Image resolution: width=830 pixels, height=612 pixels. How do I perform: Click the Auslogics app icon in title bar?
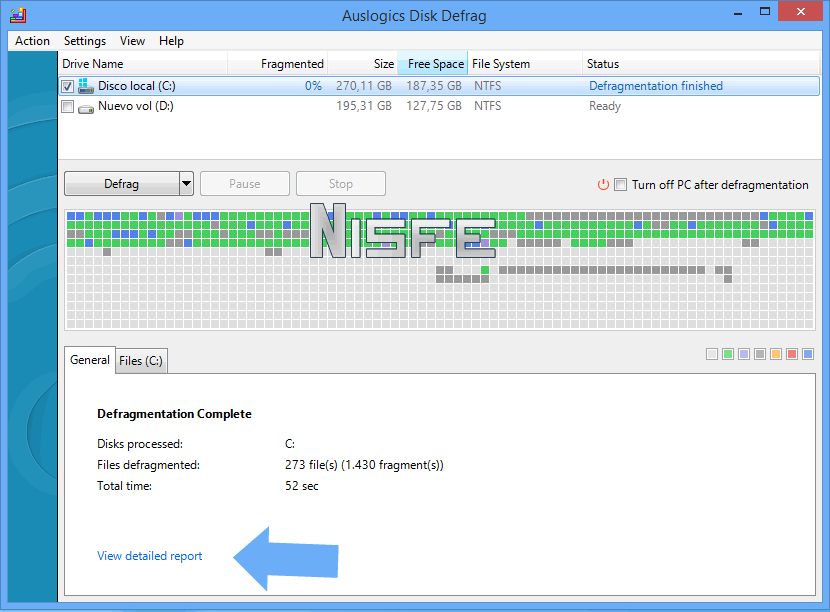tap(18, 15)
